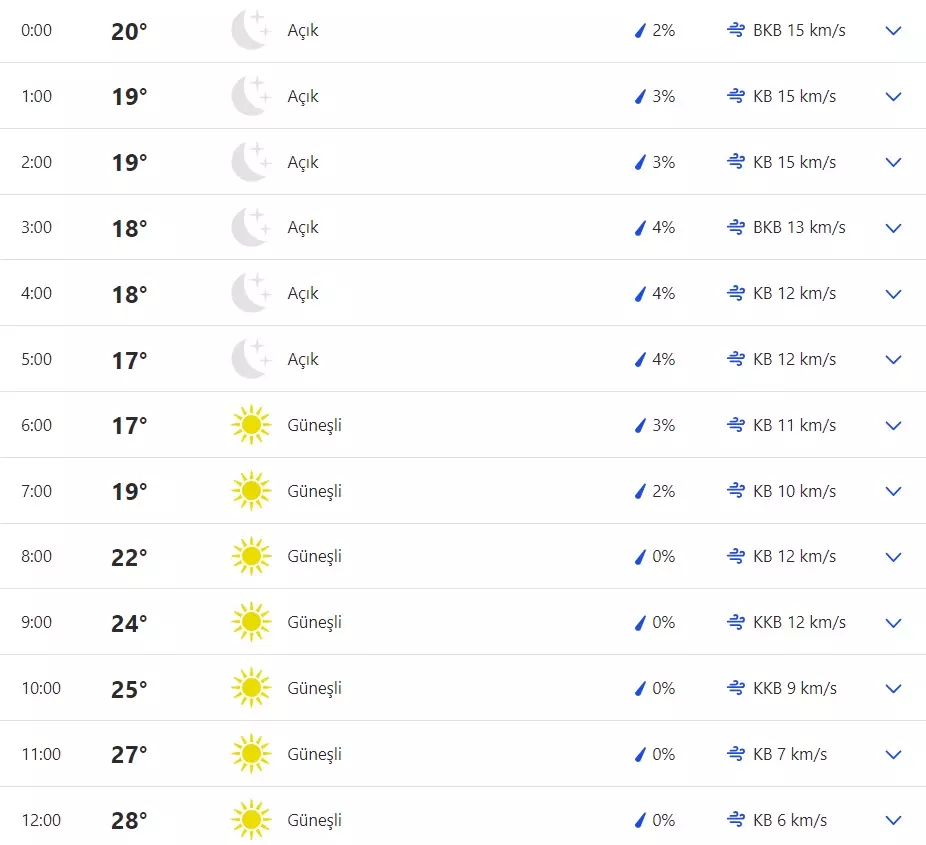Click the moon icon in the 0:00 row

(x=250, y=30)
